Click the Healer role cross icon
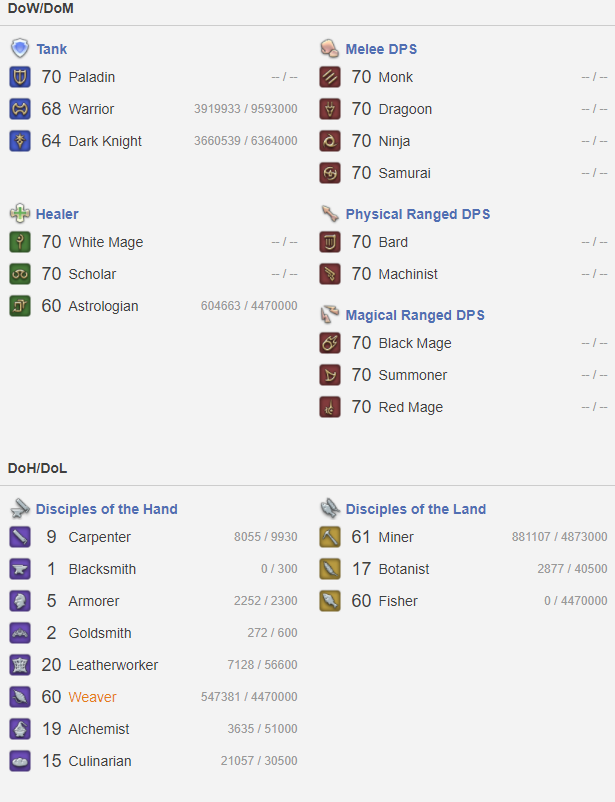Viewport: 615px width, 802px height. [x=20, y=213]
